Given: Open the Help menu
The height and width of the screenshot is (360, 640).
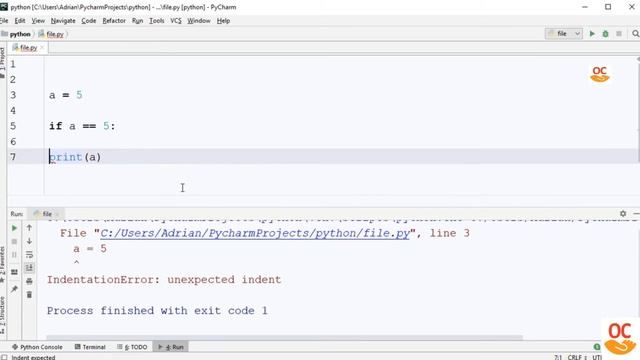Looking at the screenshot, I should coord(223,20).
